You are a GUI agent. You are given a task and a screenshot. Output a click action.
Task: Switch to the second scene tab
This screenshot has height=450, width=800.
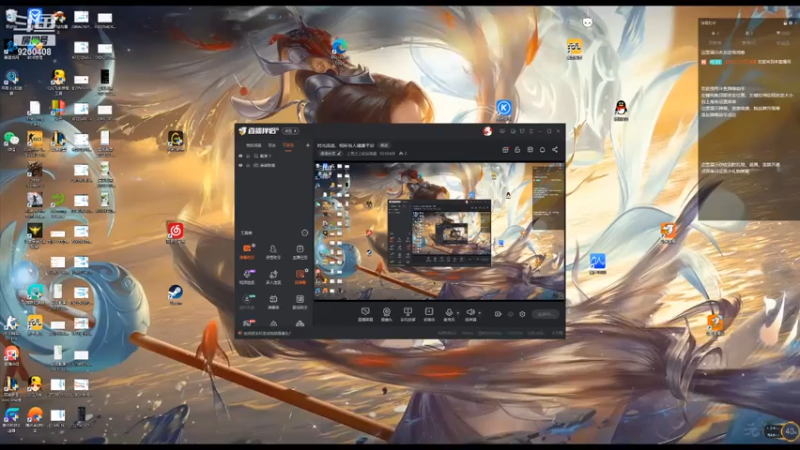pyautogui.click(x=272, y=145)
